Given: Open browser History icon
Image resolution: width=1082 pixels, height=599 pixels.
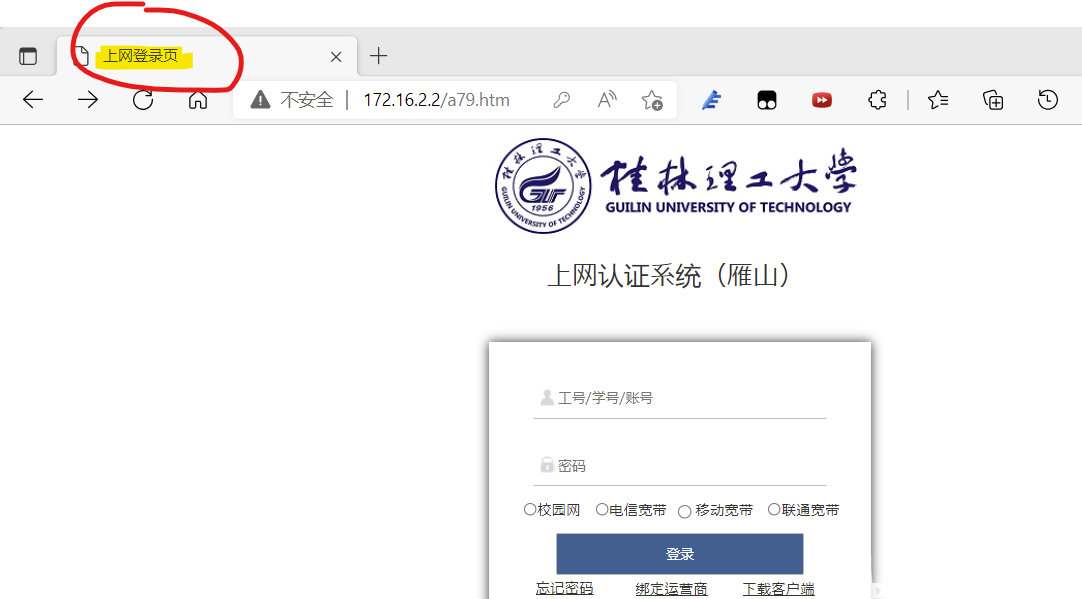Looking at the screenshot, I should tap(1047, 100).
